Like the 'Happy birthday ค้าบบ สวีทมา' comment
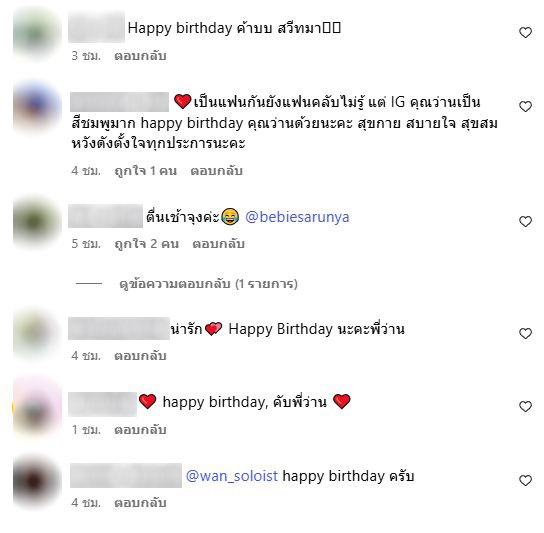Image resolution: width=544 pixels, height=533 pixels. [x=525, y=32]
